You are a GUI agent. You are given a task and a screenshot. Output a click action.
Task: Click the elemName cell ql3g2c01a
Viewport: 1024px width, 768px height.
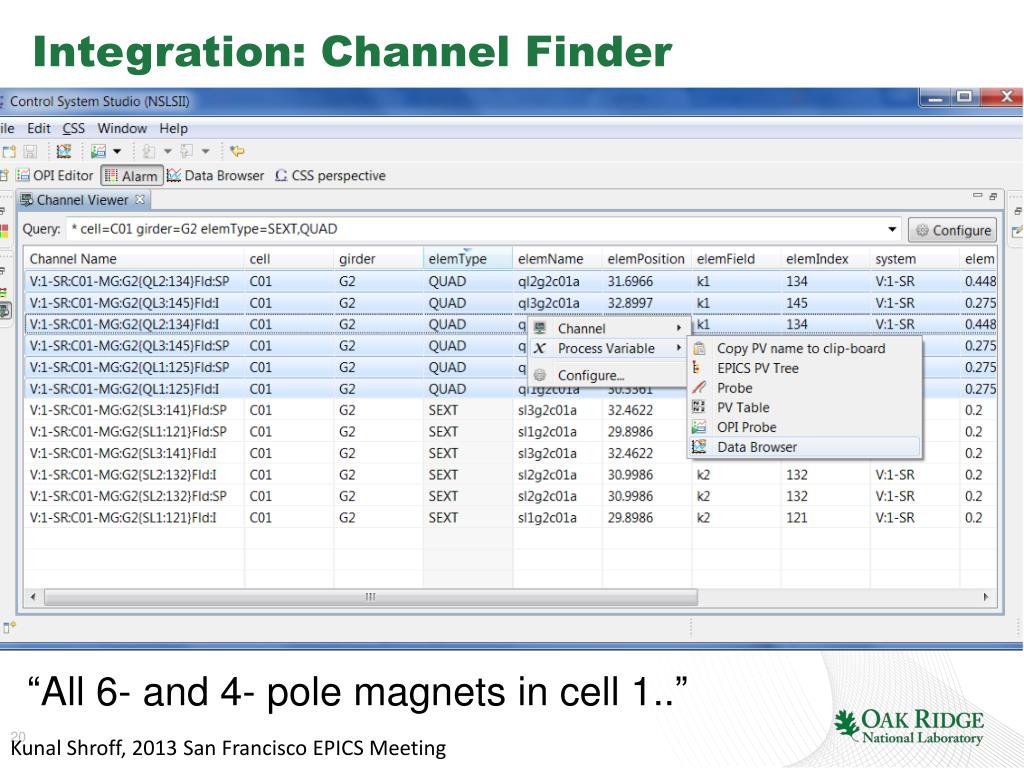click(549, 303)
